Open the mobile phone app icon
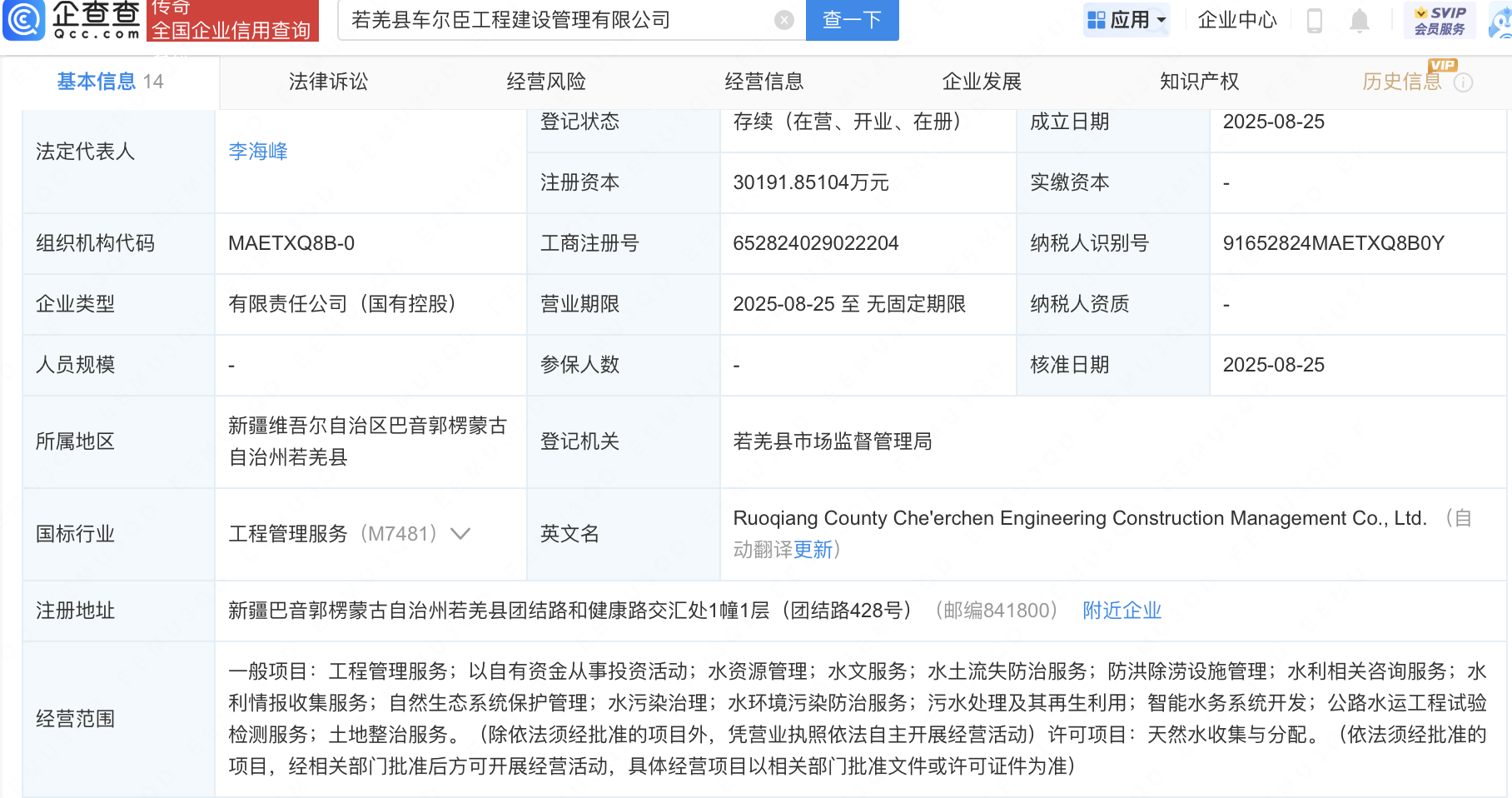This screenshot has width=1512, height=798. click(x=1315, y=20)
